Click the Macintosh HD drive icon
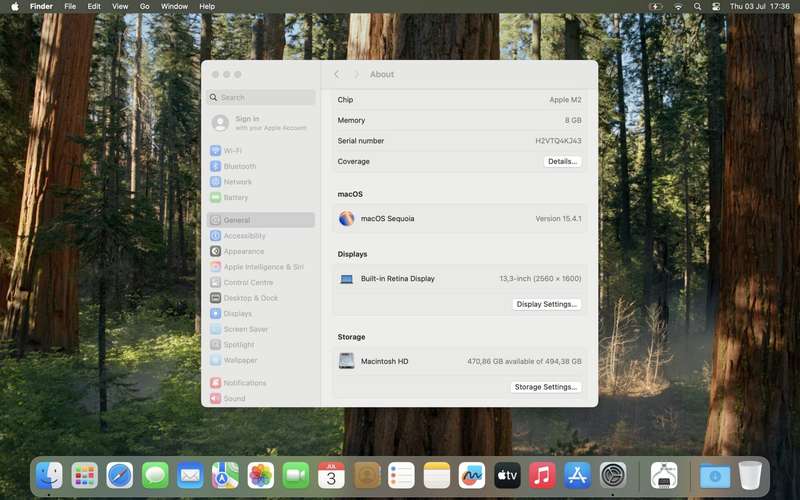The height and width of the screenshot is (500, 800). (x=346, y=361)
